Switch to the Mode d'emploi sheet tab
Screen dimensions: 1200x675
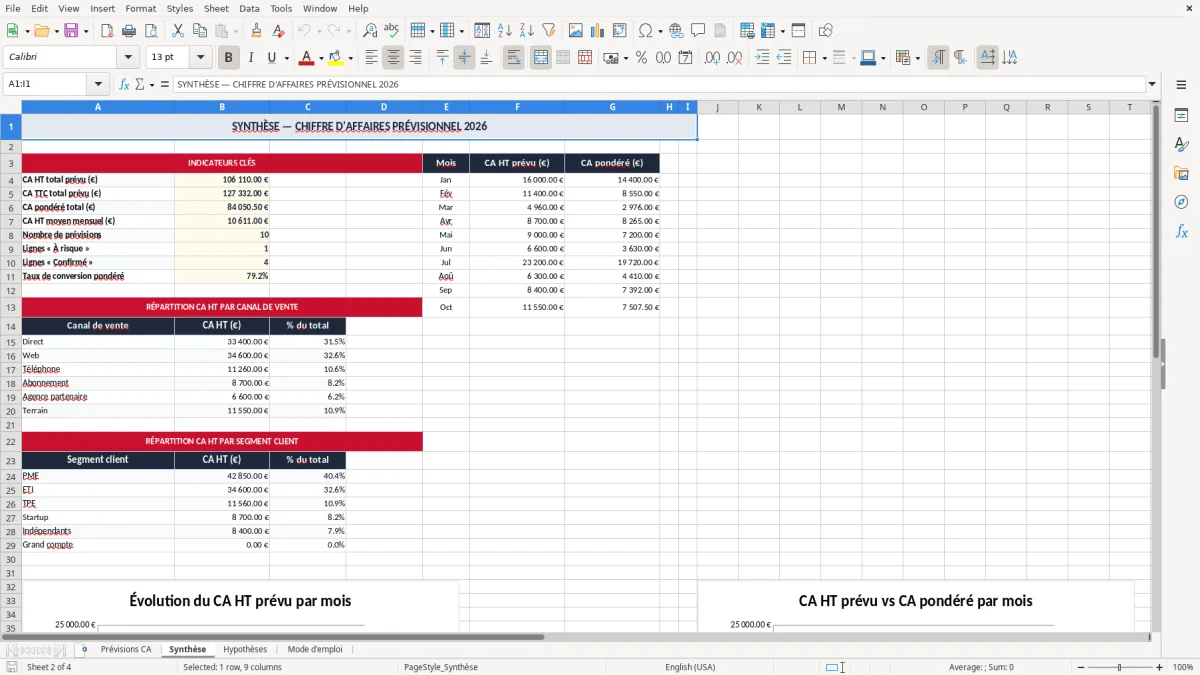(x=315, y=650)
